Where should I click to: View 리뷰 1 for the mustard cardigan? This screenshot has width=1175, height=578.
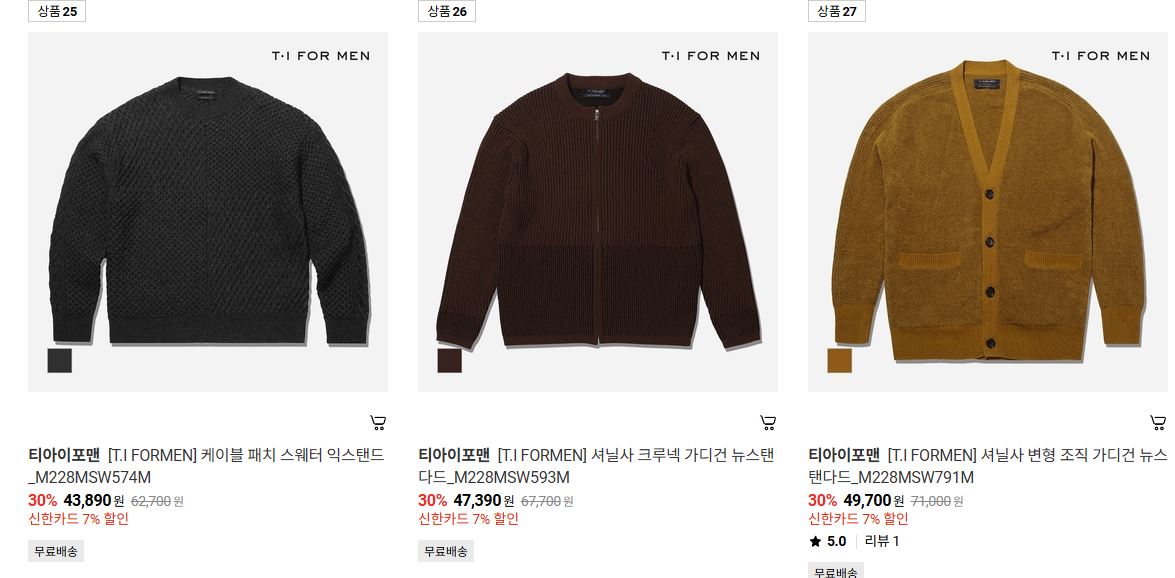[x=882, y=541]
